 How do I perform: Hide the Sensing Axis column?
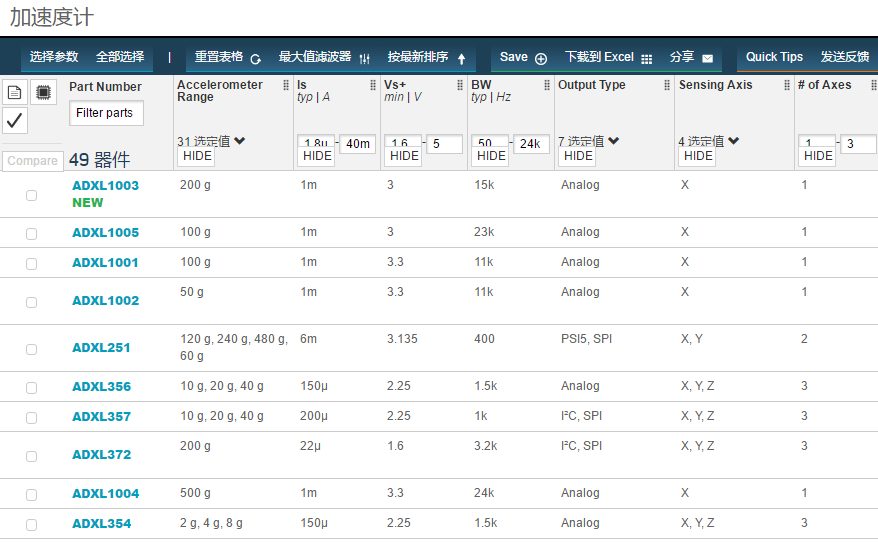[x=698, y=156]
